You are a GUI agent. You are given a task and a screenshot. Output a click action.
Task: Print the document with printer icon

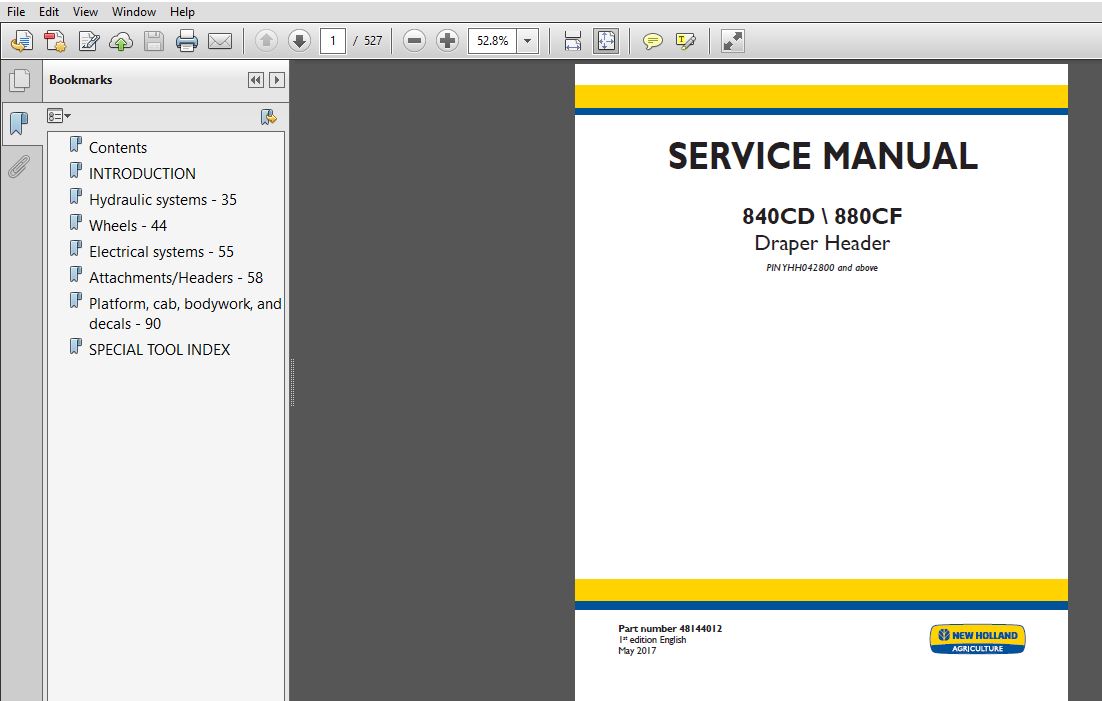click(x=187, y=41)
